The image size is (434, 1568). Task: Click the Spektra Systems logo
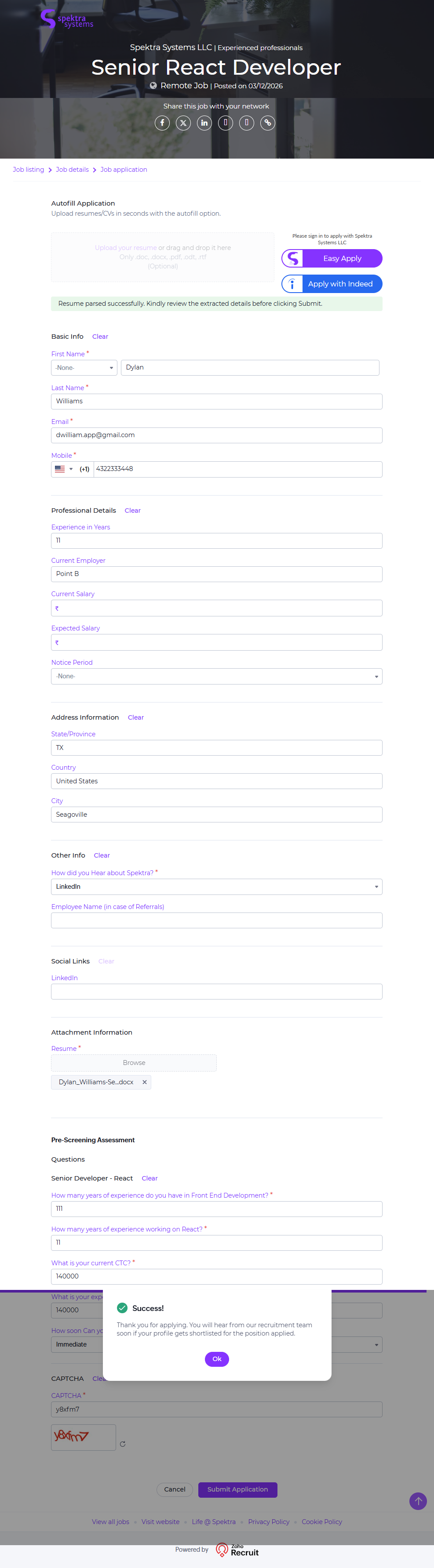[67, 19]
